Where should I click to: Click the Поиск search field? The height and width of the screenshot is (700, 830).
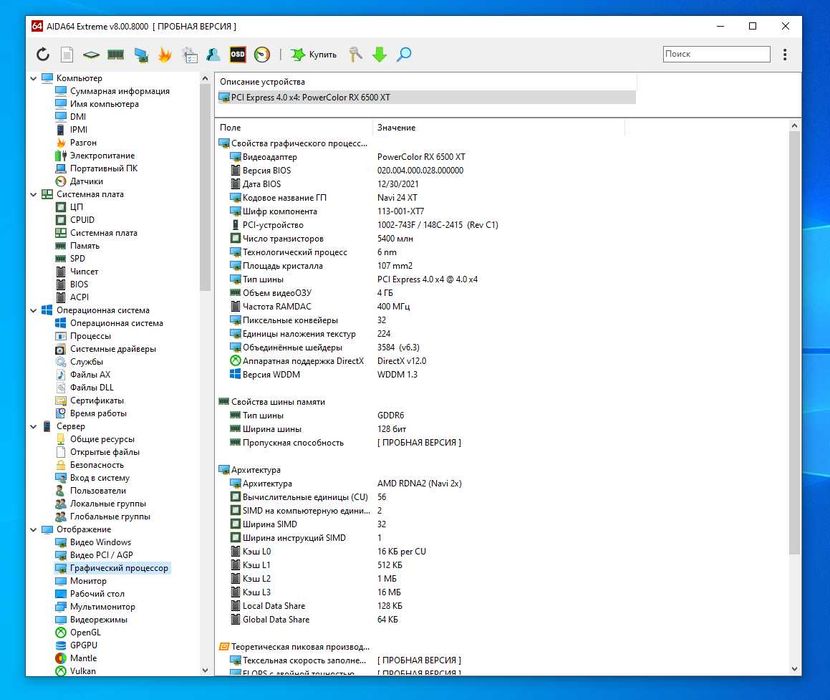pos(716,54)
